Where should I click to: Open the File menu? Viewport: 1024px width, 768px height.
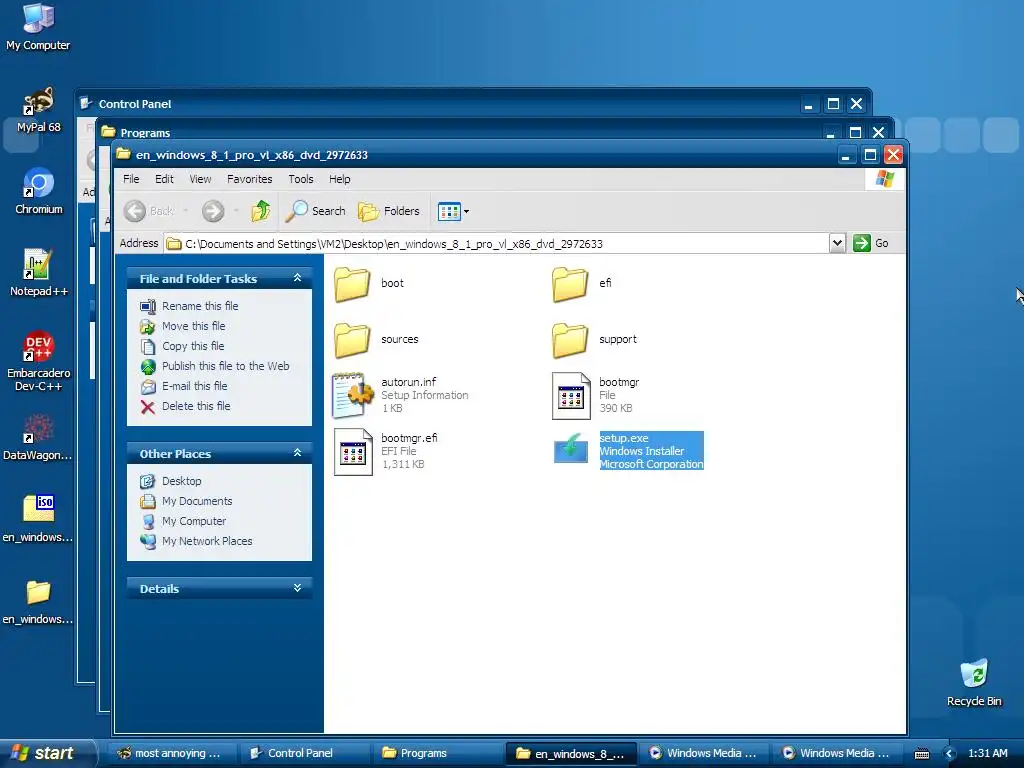point(131,179)
